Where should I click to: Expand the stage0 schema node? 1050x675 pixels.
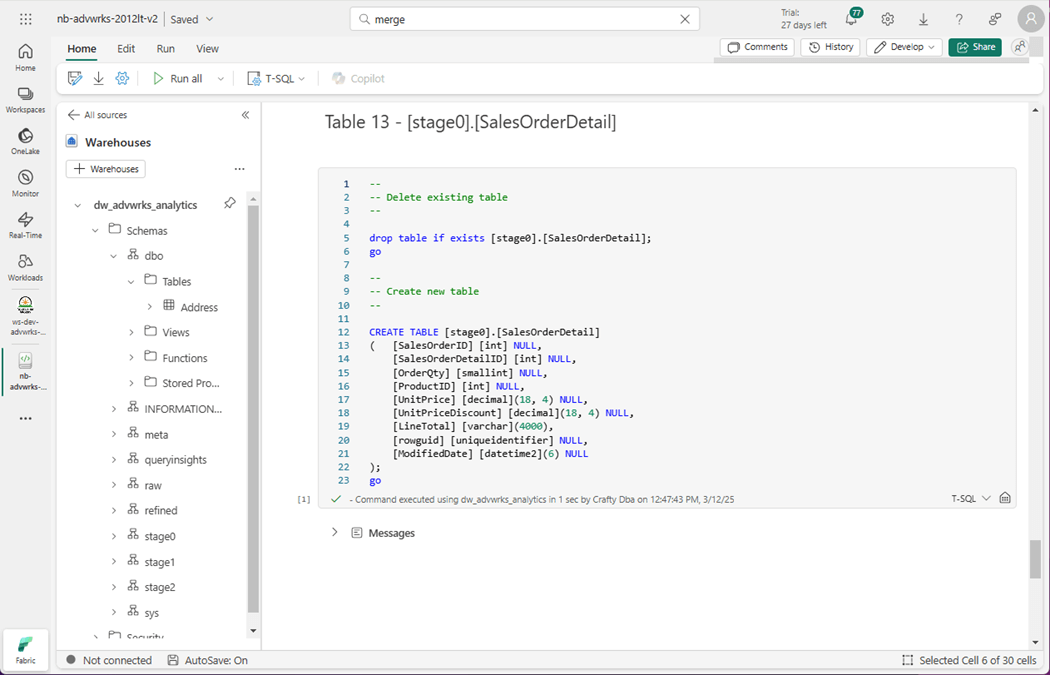click(x=114, y=536)
